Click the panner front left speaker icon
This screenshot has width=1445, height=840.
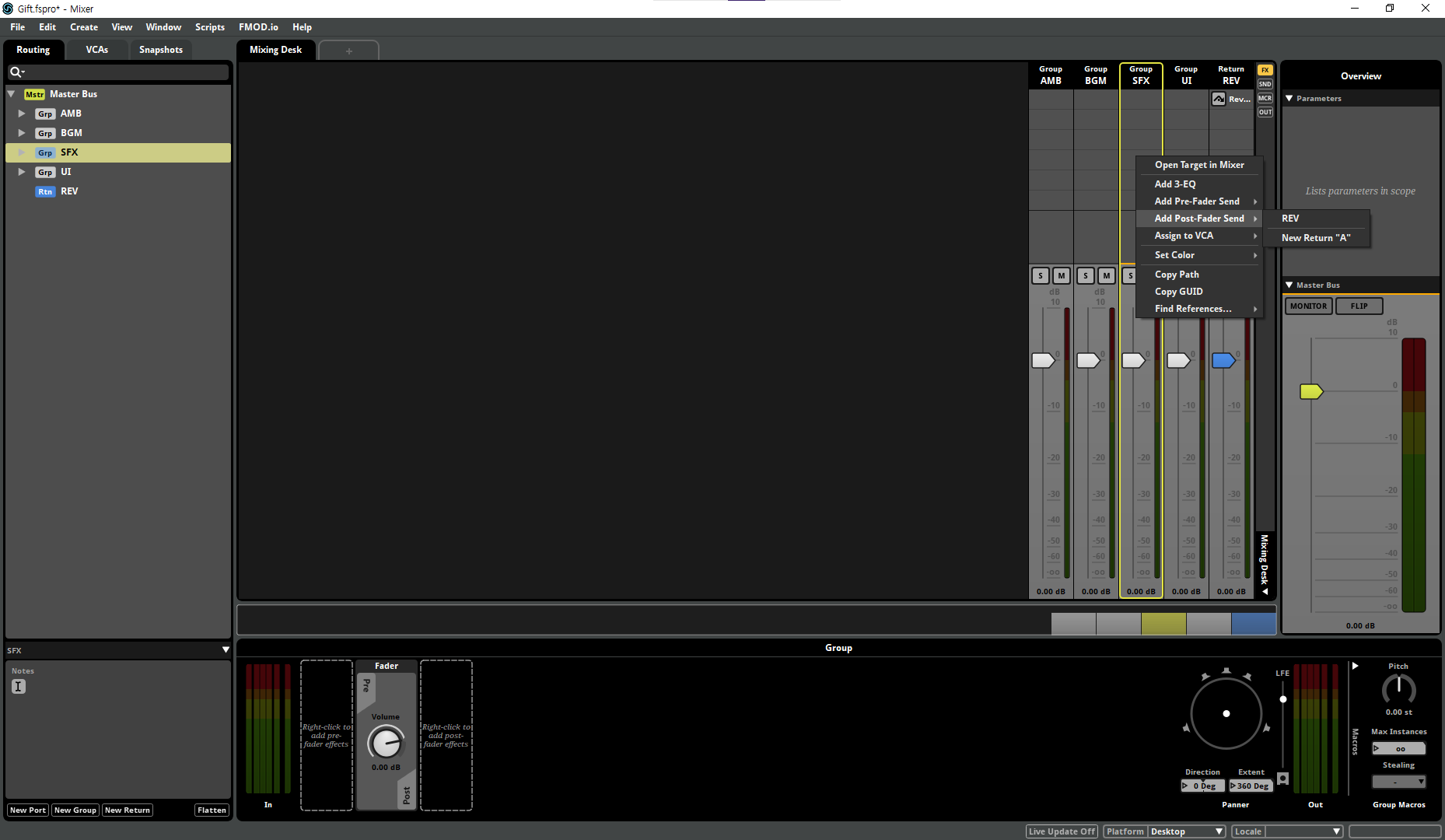click(x=1205, y=677)
